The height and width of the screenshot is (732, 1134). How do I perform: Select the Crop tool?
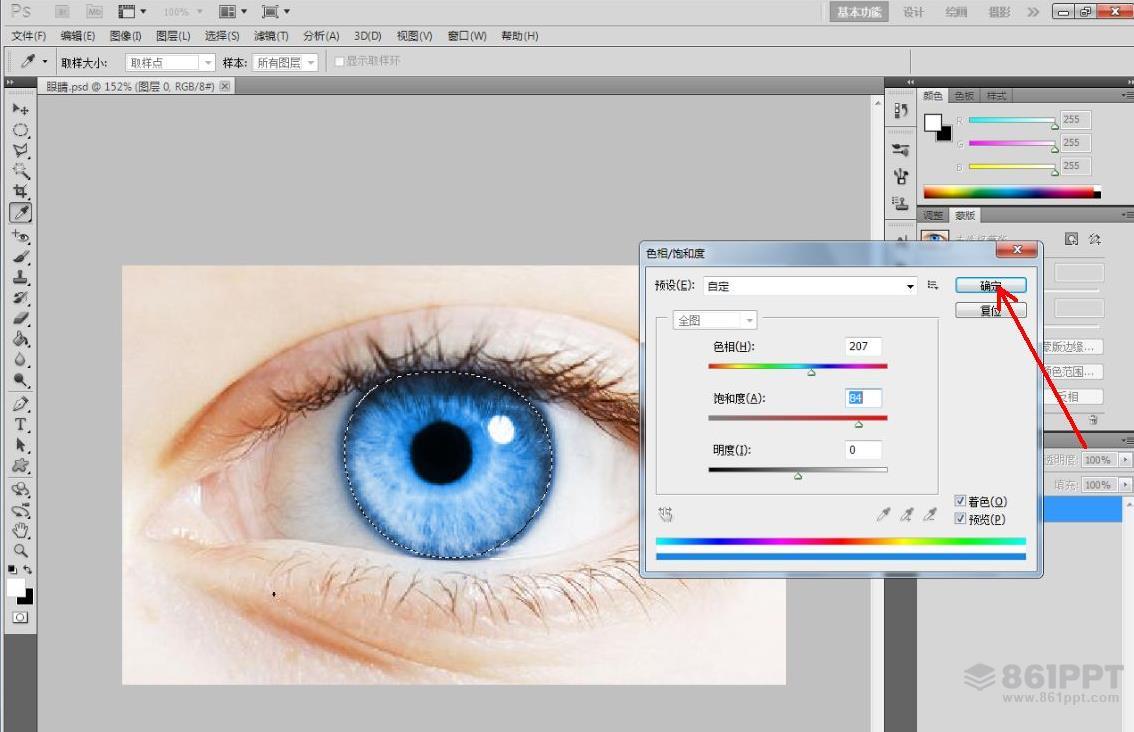[x=20, y=191]
